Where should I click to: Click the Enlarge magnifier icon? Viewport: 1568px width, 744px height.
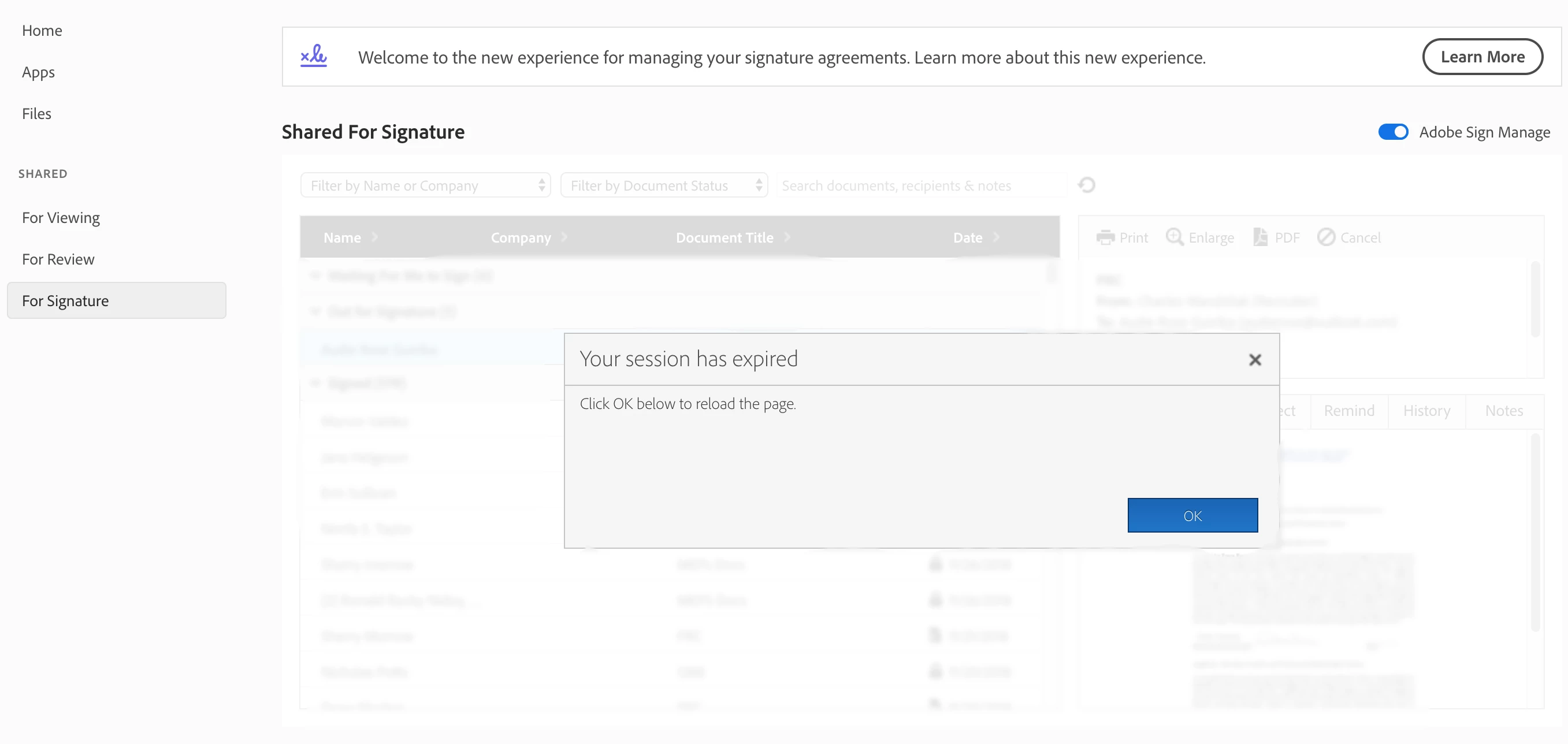tap(1174, 237)
